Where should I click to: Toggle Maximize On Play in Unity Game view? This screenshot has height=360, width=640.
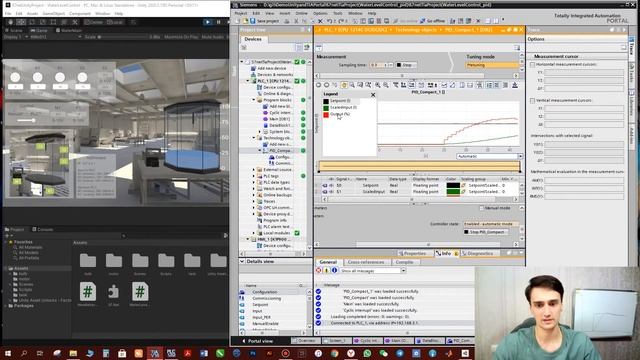tap(181, 37)
